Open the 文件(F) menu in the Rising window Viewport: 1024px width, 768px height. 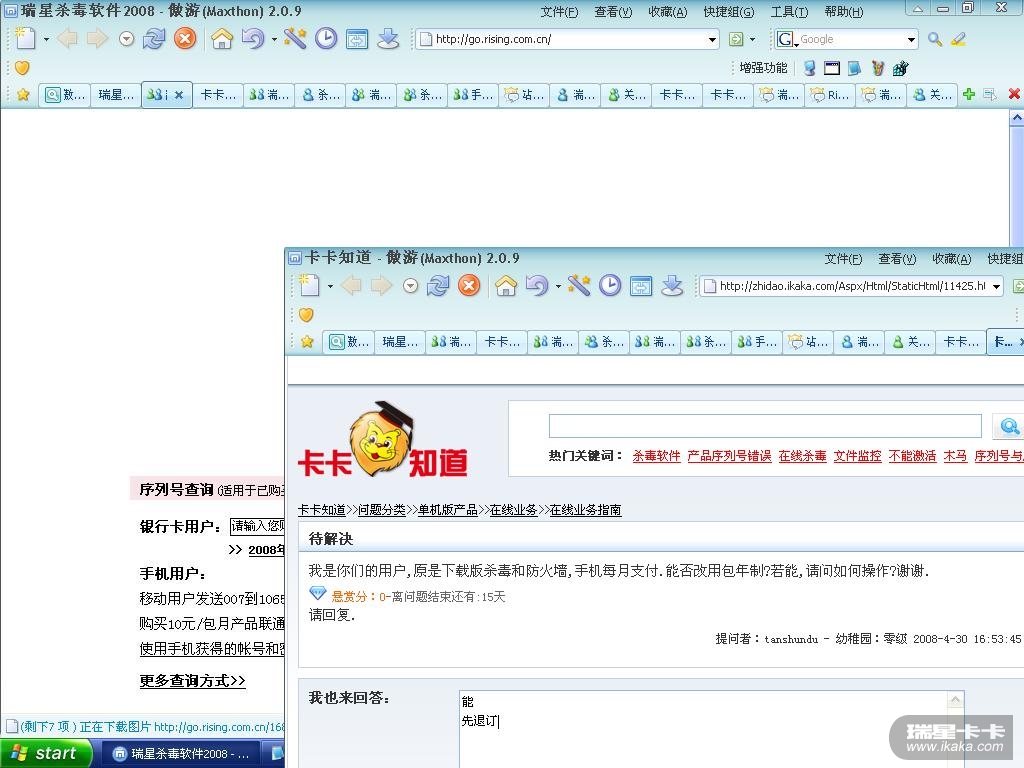point(559,12)
